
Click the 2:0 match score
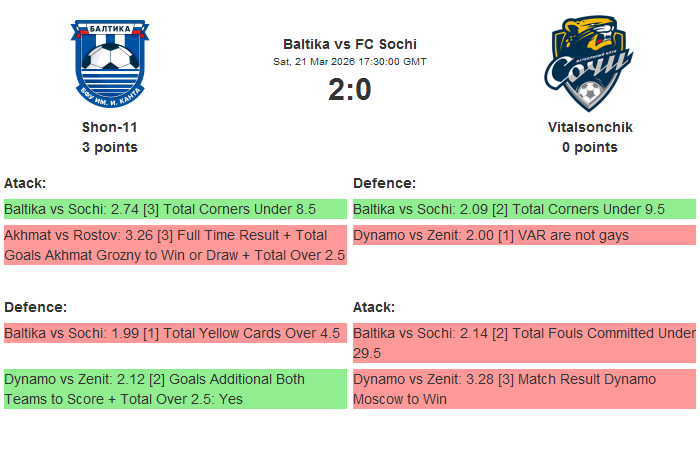click(350, 90)
